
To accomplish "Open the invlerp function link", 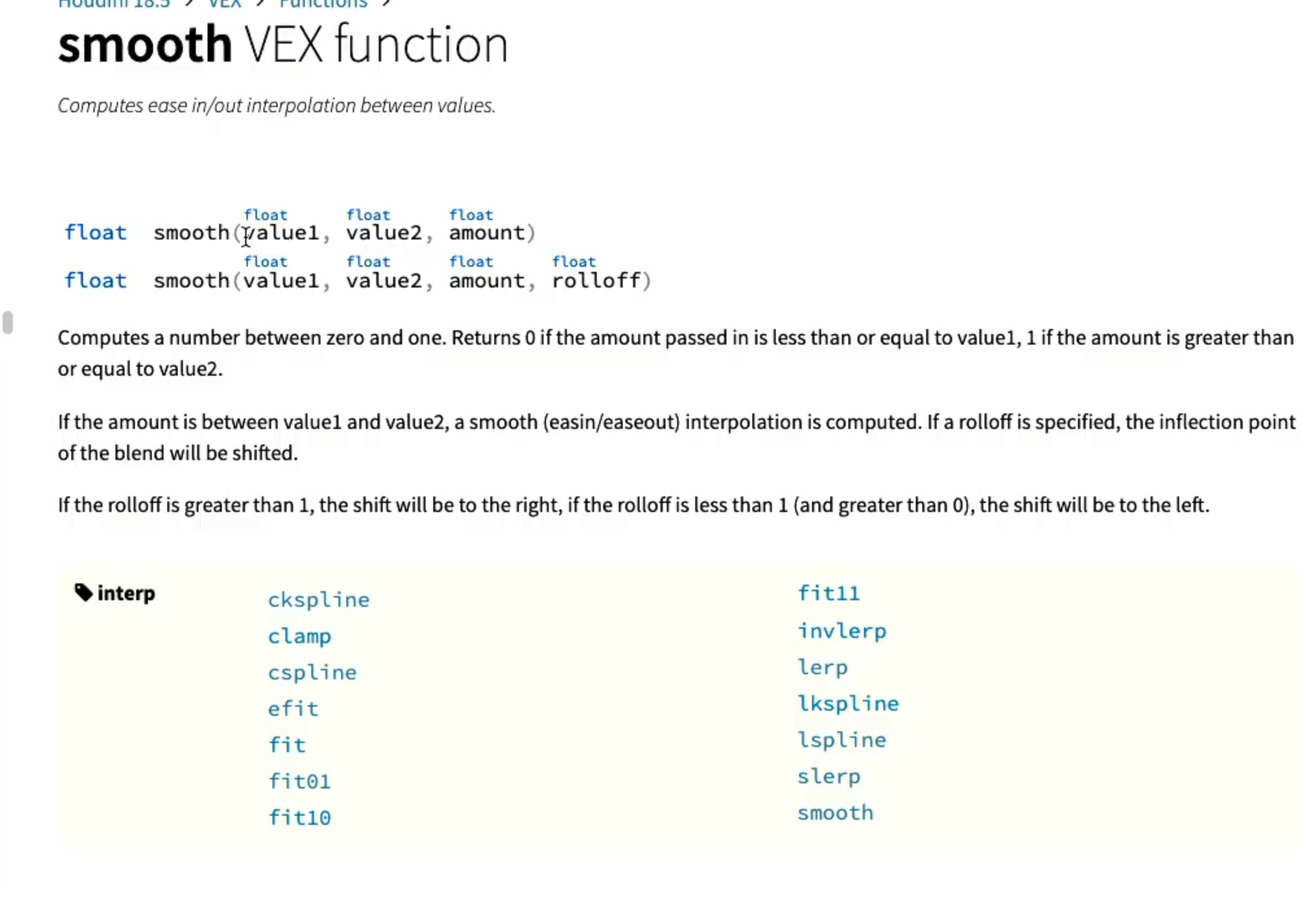I will (x=841, y=631).
